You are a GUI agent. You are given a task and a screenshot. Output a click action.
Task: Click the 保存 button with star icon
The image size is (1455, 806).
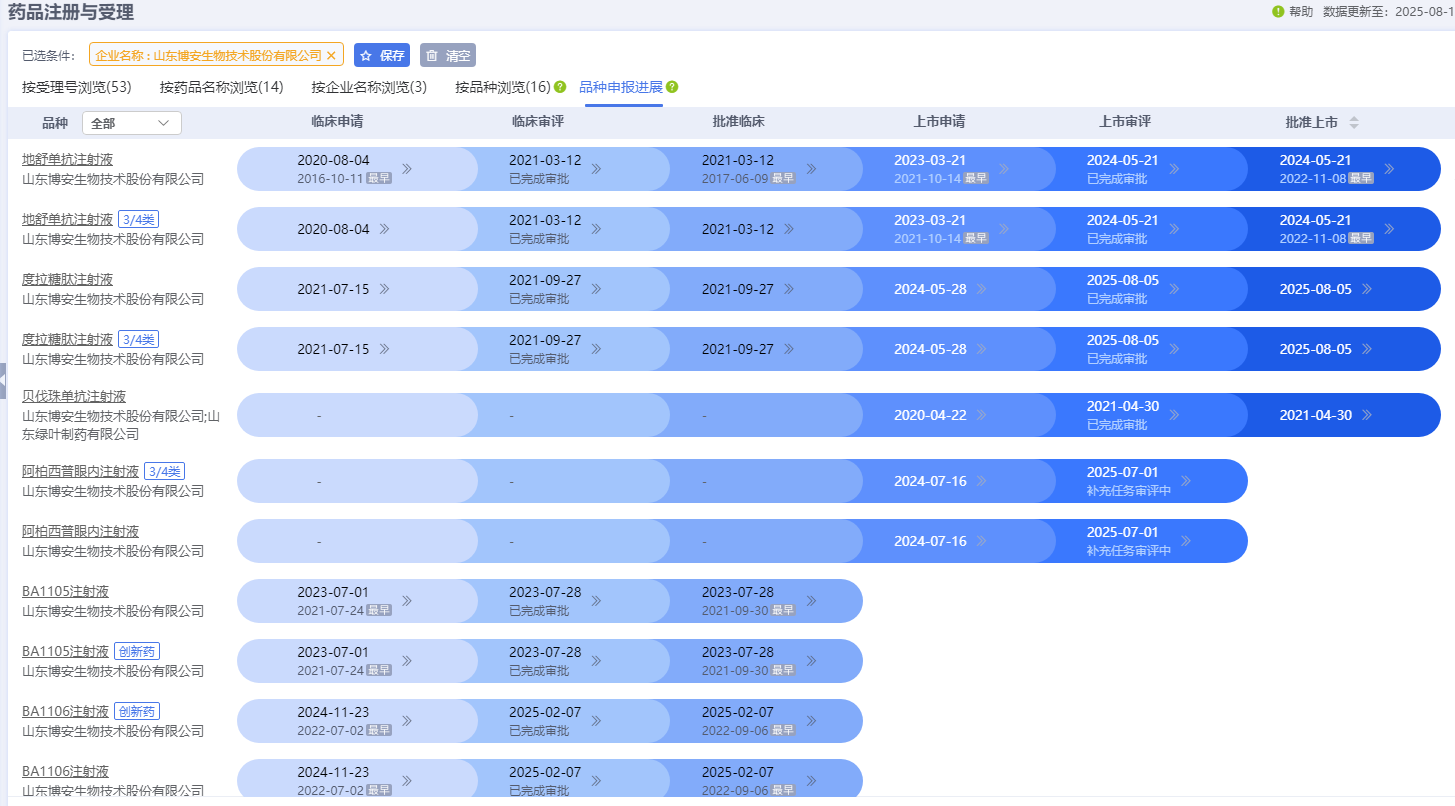pos(382,55)
